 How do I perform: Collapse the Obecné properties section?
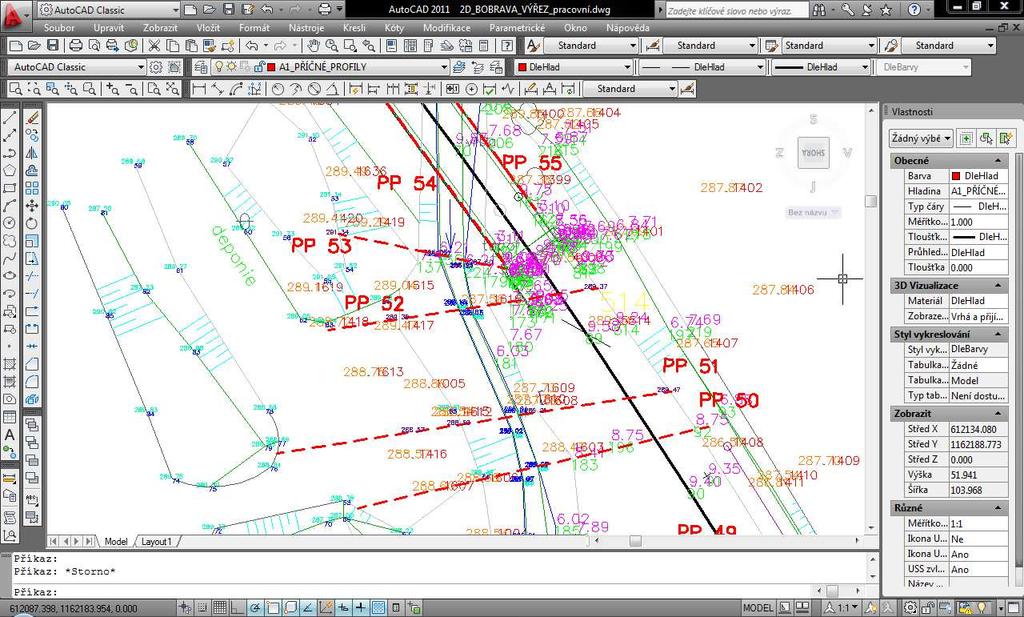point(998,161)
